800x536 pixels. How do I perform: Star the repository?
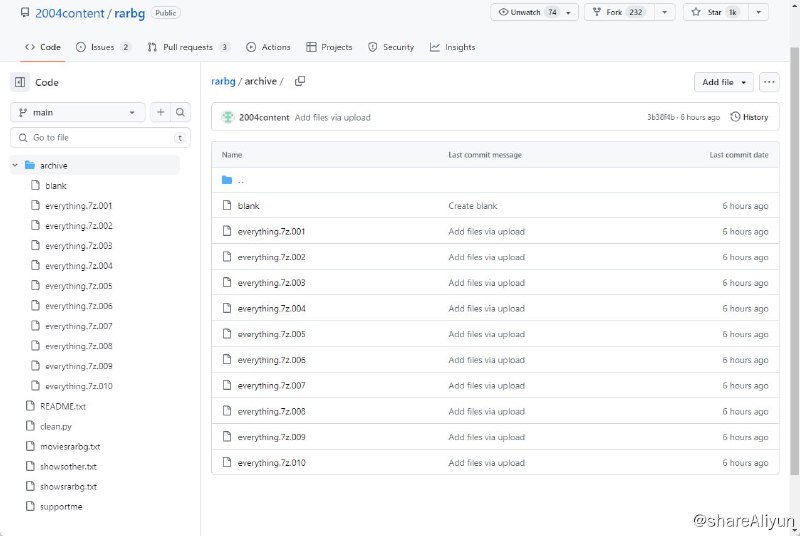pos(716,12)
